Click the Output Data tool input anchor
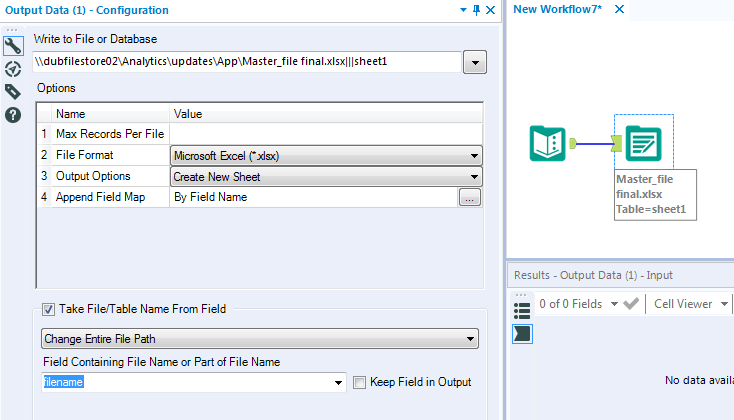Screen dimensions: 734x420 tap(617, 143)
